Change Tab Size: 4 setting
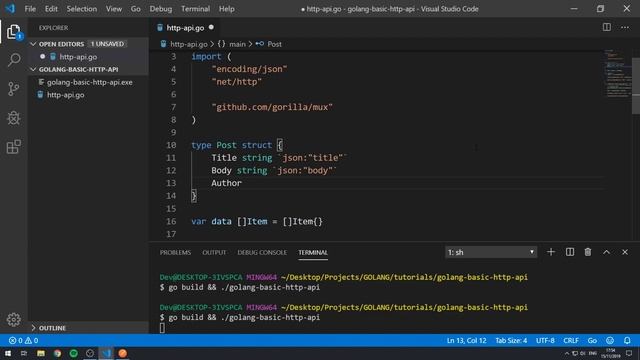 [x=511, y=340]
